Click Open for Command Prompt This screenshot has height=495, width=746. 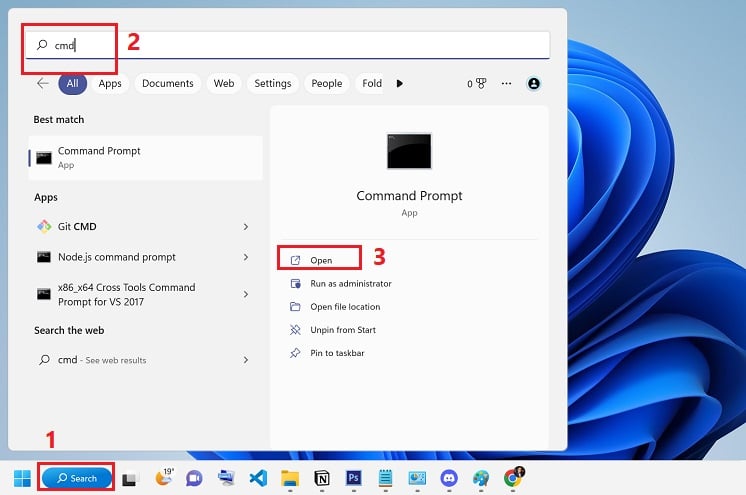(x=320, y=260)
